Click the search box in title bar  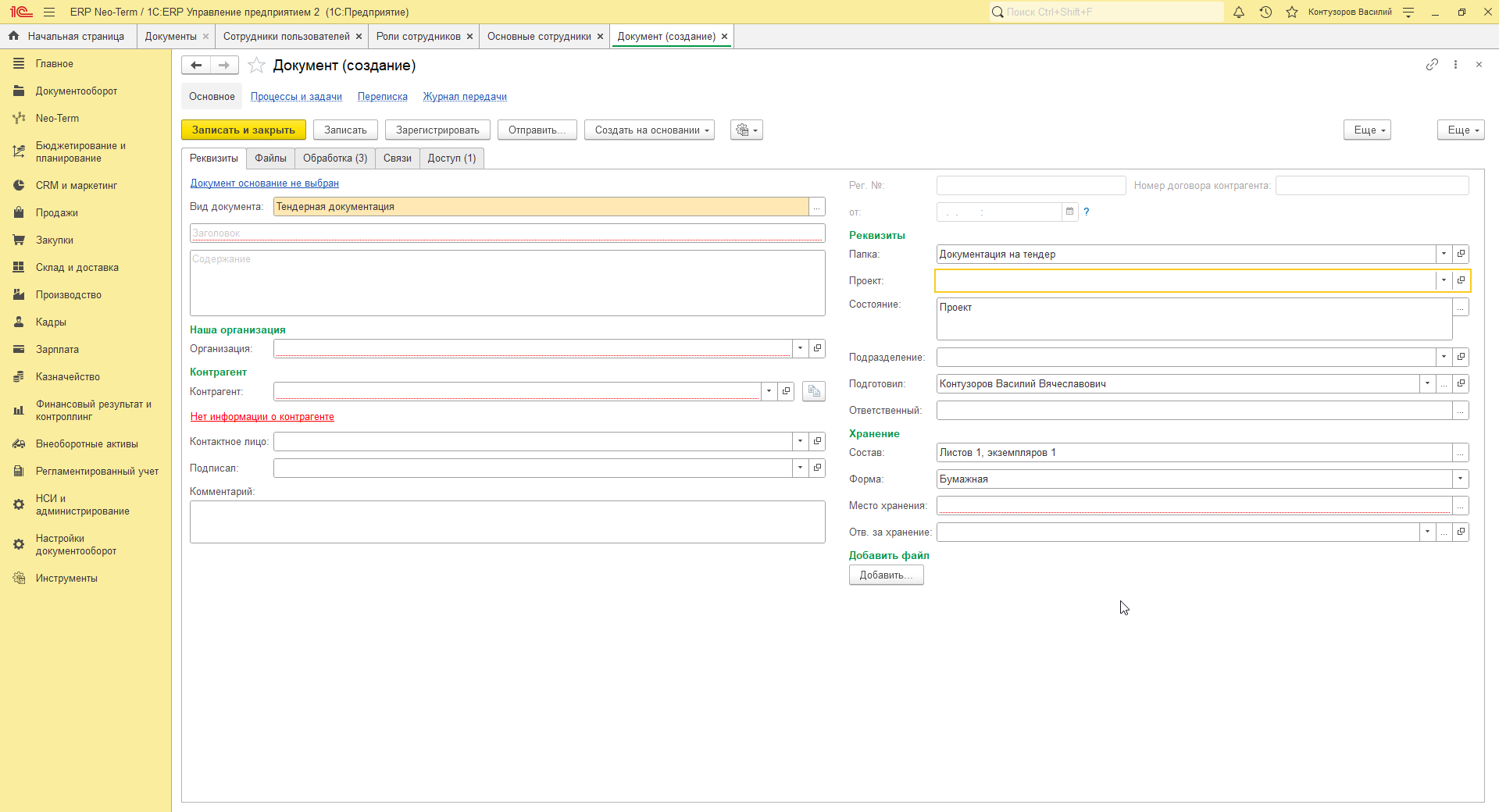pyautogui.click(x=1107, y=12)
